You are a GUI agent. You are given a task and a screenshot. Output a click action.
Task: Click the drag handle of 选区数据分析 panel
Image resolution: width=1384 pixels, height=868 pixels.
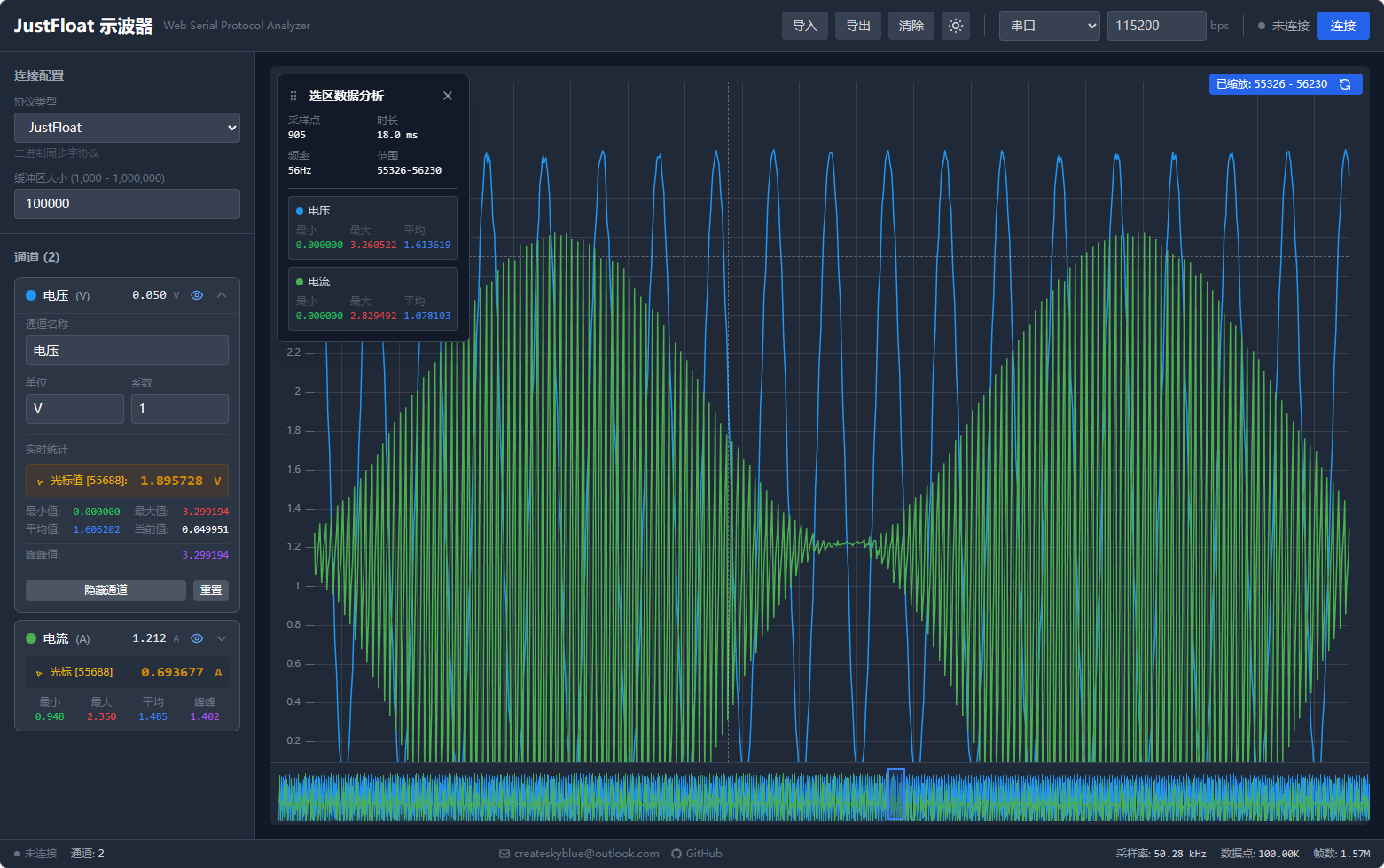293,96
